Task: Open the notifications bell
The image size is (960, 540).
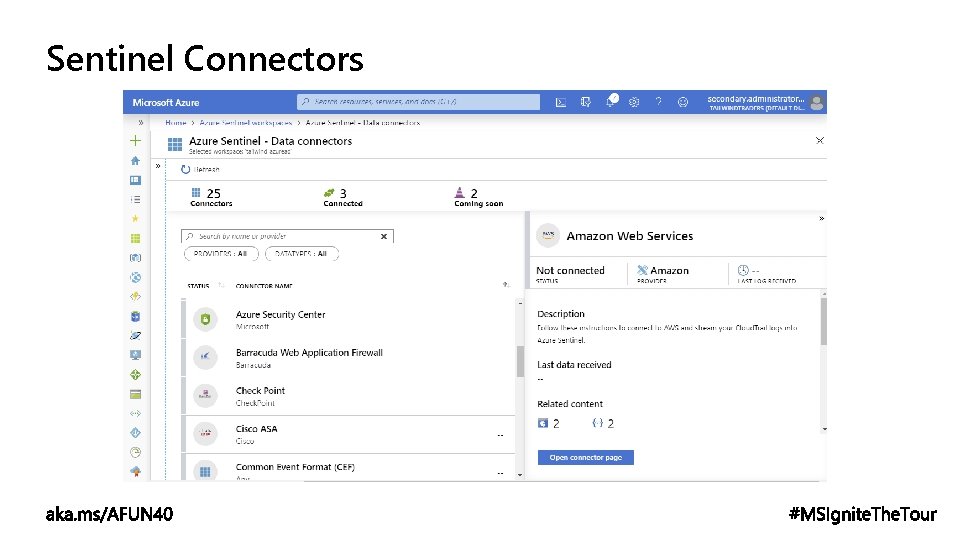Action: coord(610,101)
